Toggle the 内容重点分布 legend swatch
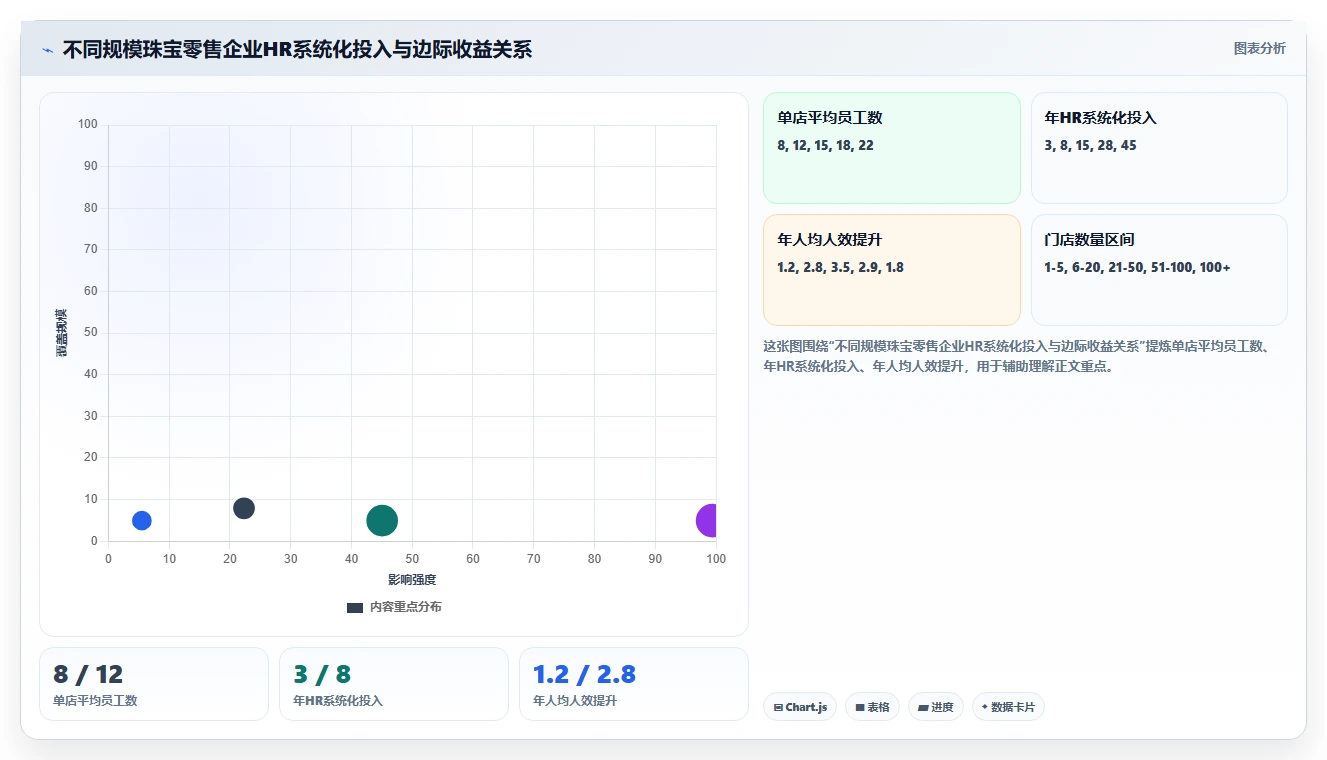Screen dimensions: 1327x760 355,607
